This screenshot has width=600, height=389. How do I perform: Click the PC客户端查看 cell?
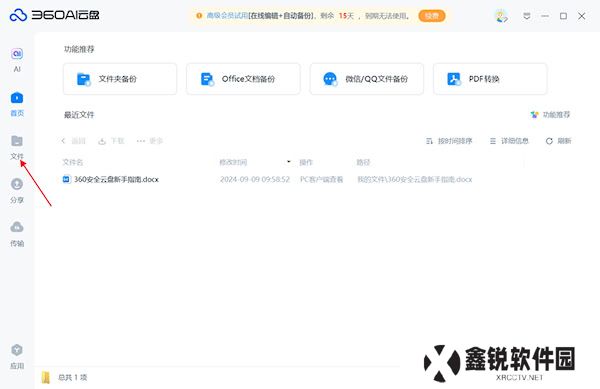321,179
